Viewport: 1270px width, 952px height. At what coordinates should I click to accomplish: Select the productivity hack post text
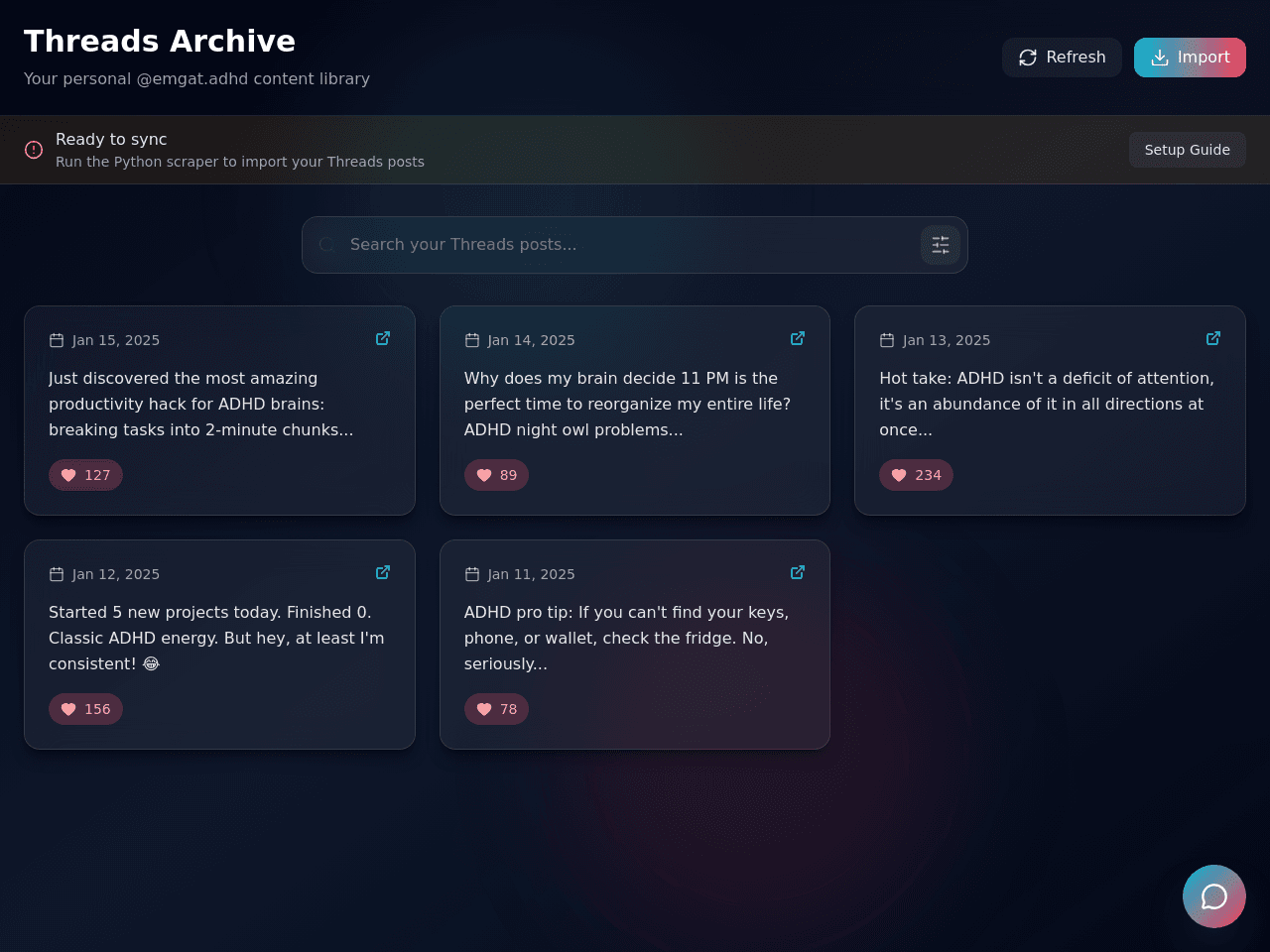(201, 404)
